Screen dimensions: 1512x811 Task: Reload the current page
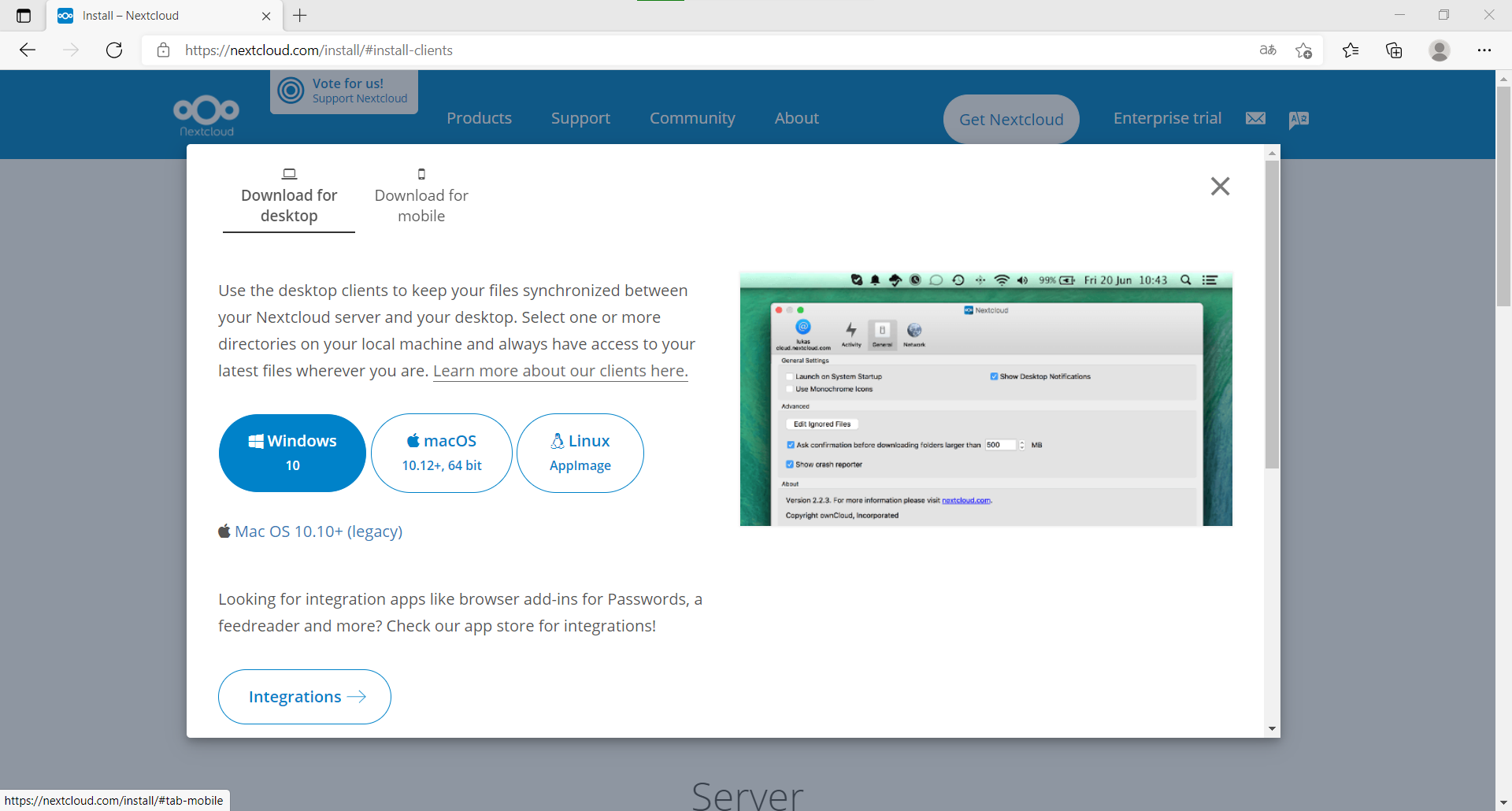click(x=114, y=50)
